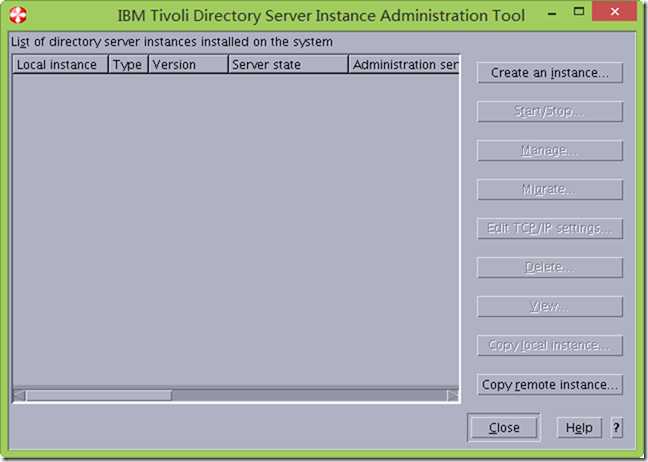This screenshot has height=462, width=648.
Task: Minimize the Instance Administration Tool window
Action: point(552,13)
